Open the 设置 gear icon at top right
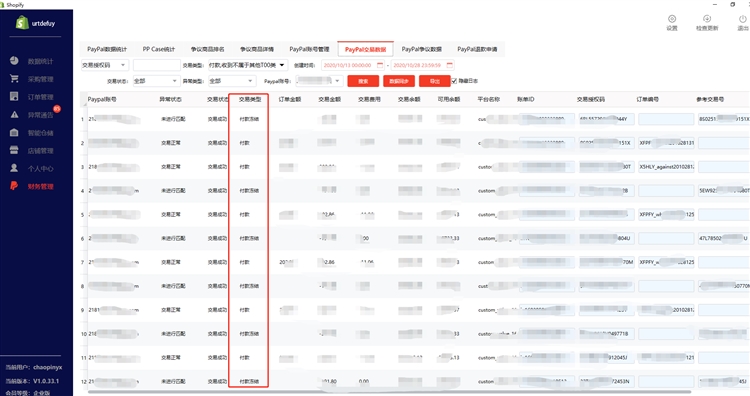The height and width of the screenshot is (396, 750). click(x=672, y=19)
